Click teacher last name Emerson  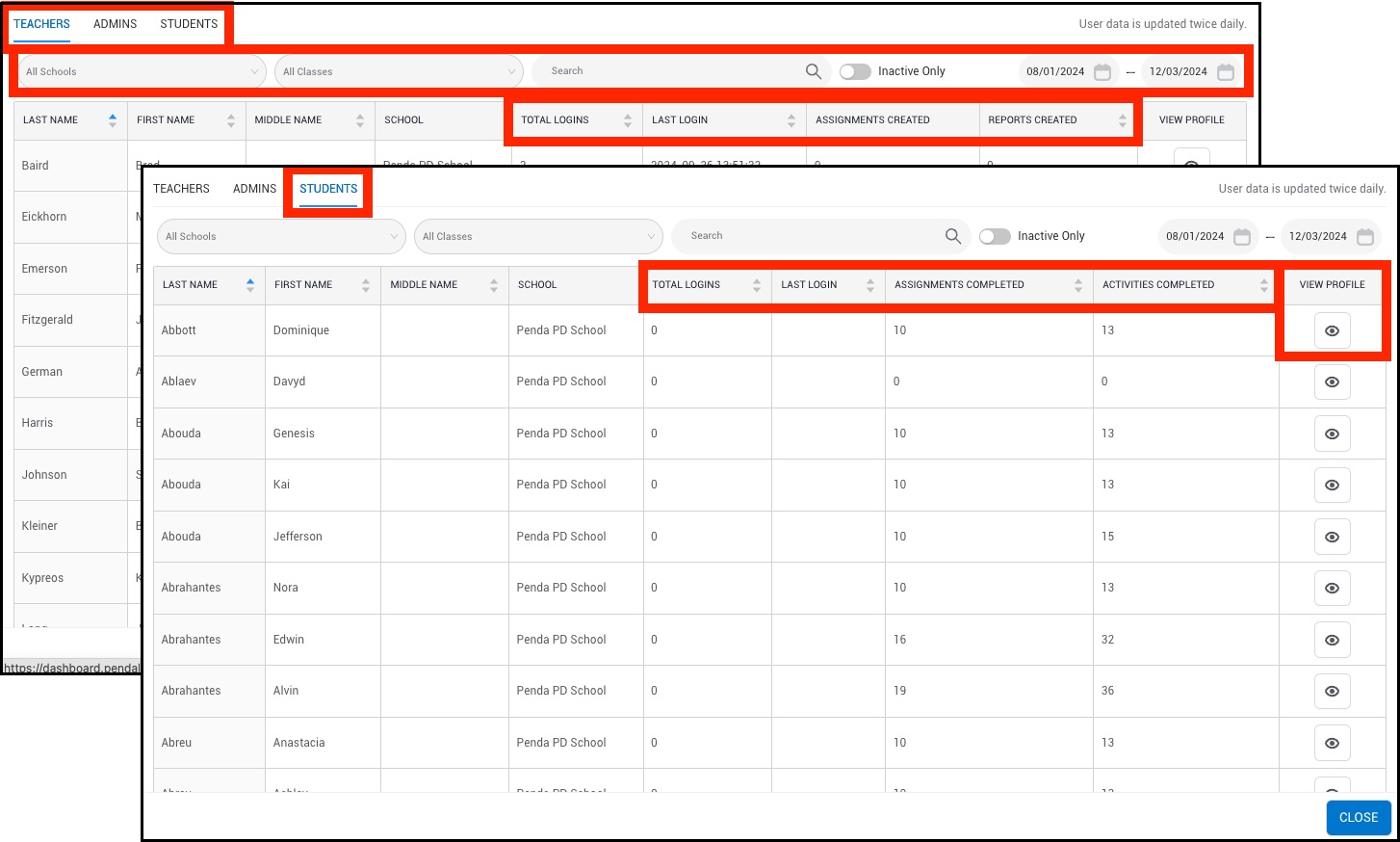(x=44, y=269)
